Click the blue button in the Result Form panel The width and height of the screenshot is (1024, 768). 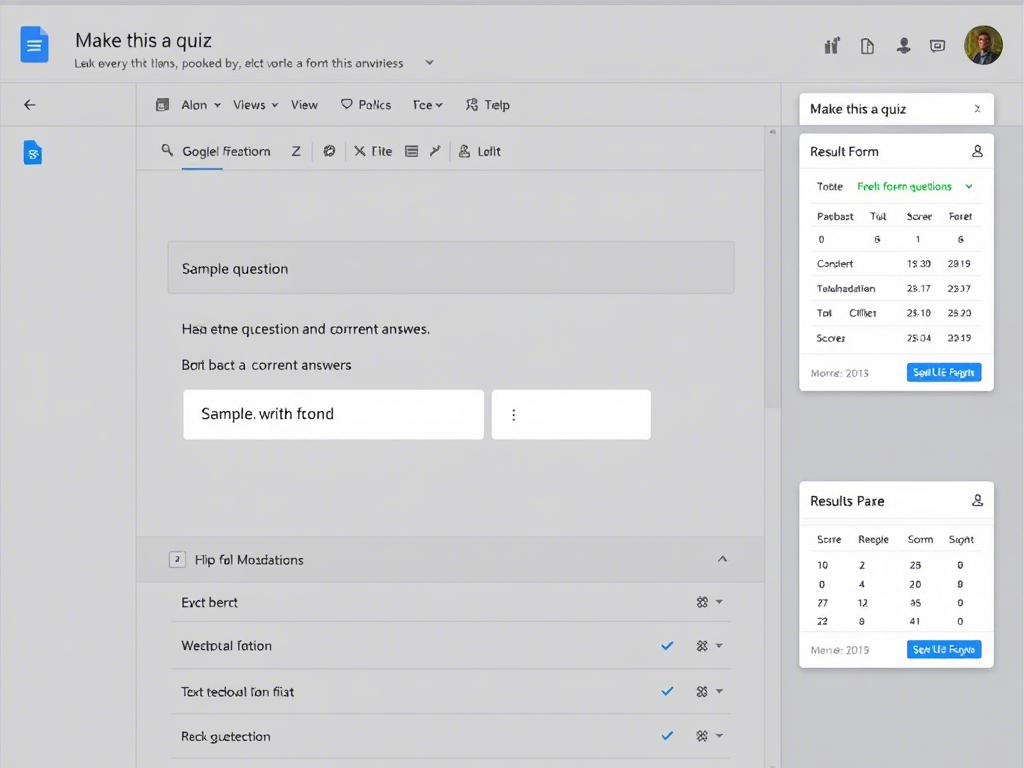click(943, 371)
